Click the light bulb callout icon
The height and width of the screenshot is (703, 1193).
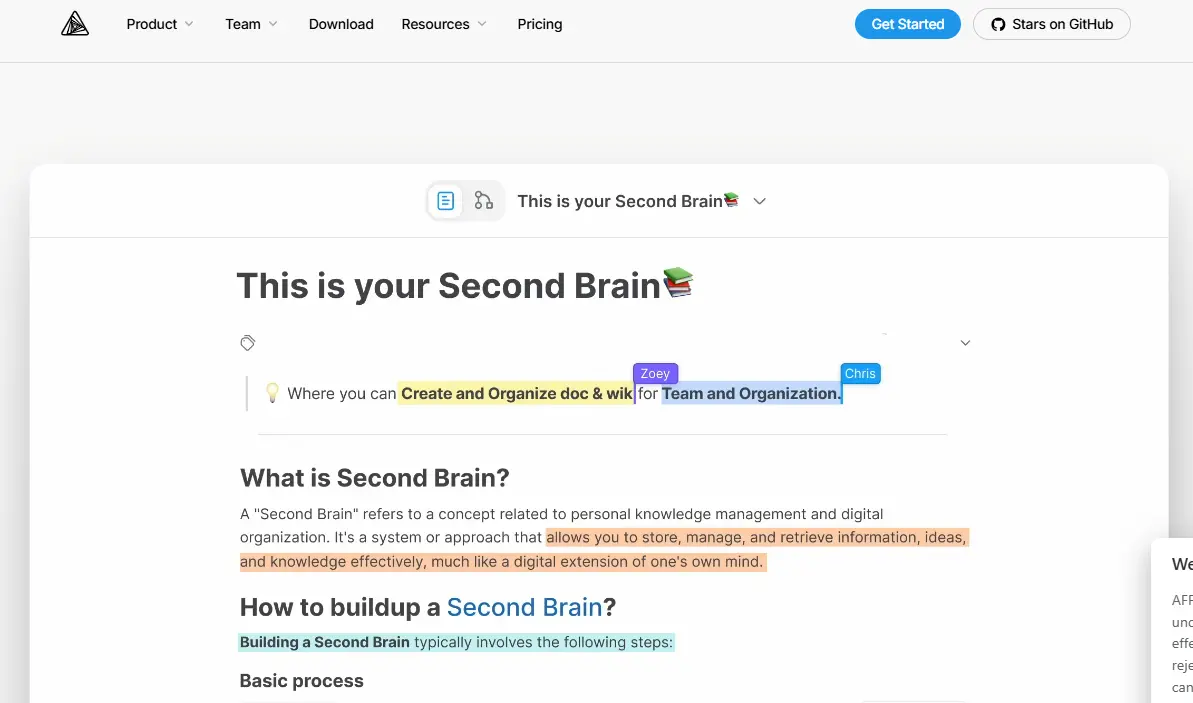[x=272, y=393]
